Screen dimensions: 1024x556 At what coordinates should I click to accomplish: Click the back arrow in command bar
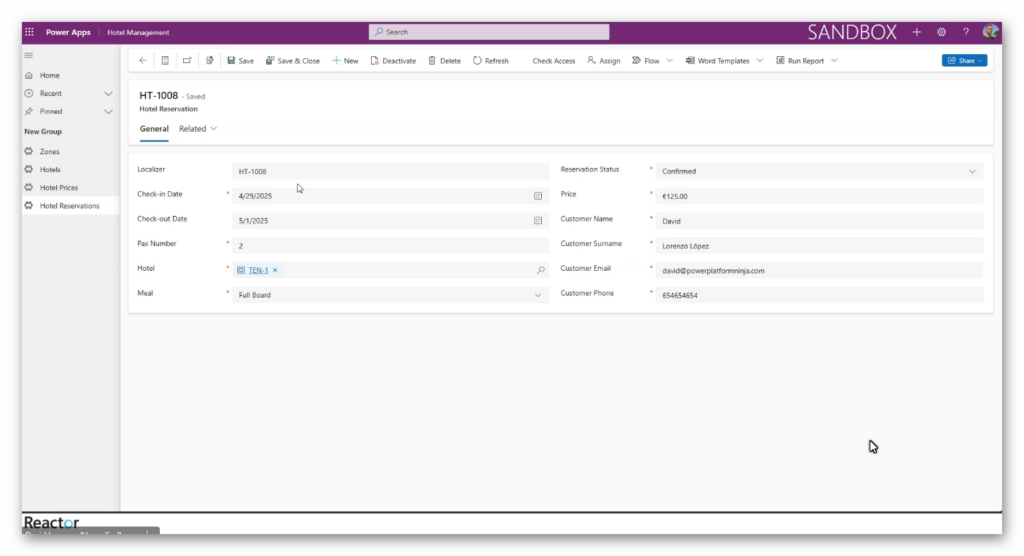pos(142,61)
